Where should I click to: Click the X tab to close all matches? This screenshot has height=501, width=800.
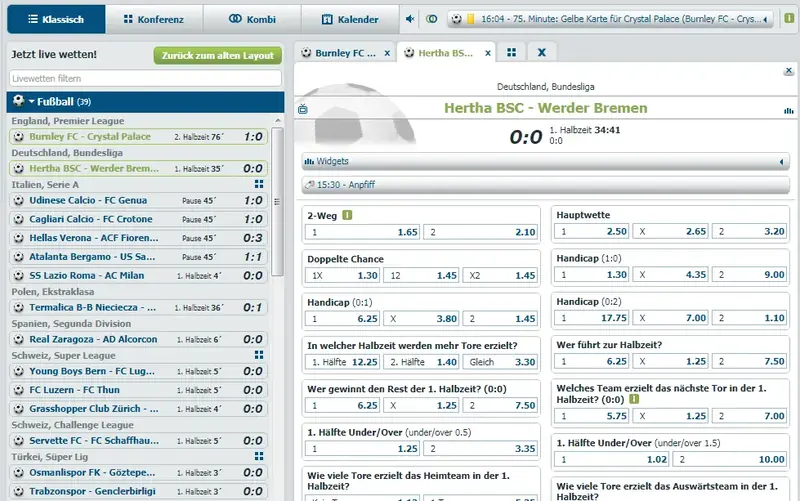click(542, 53)
